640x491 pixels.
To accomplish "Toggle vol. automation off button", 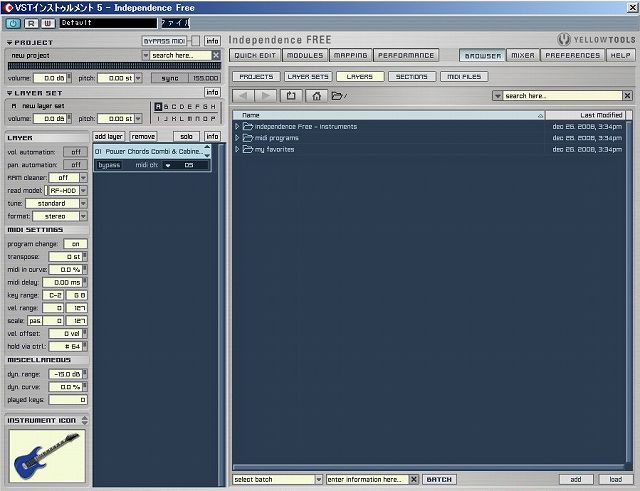I will 76,152.
